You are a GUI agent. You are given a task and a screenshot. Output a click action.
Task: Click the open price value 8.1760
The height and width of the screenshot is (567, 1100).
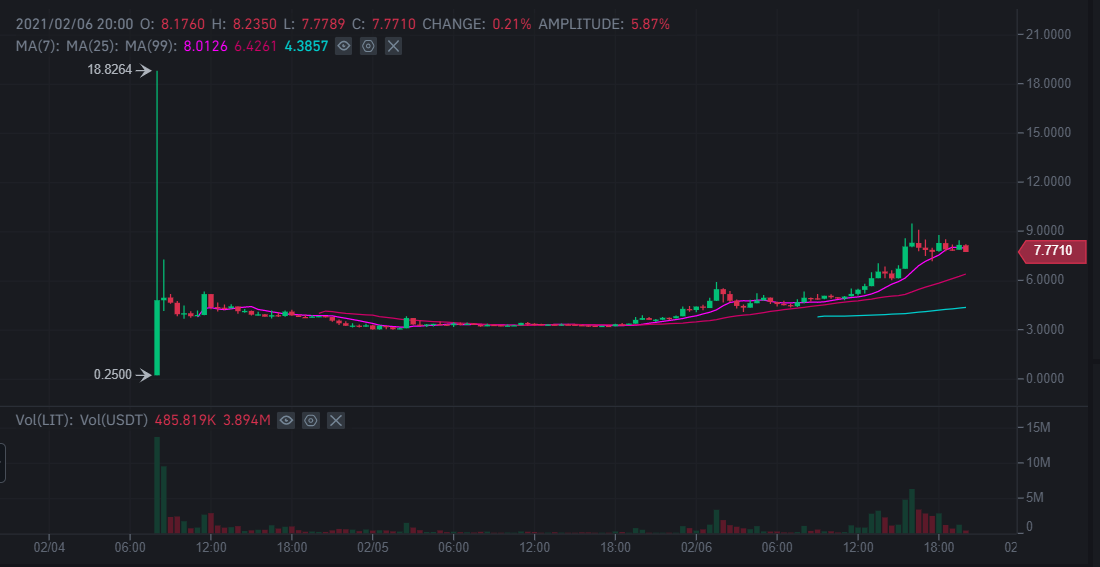point(182,24)
